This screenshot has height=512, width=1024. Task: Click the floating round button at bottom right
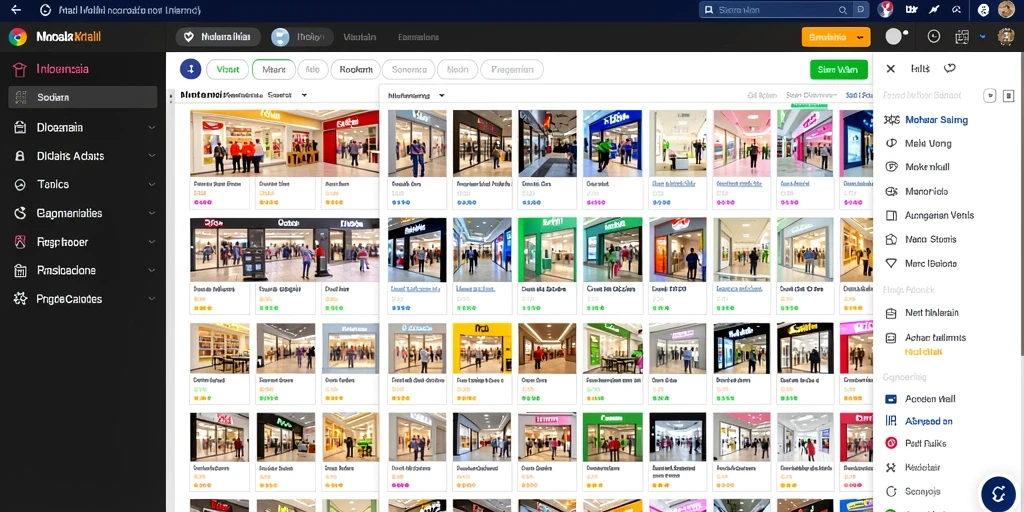click(997, 492)
